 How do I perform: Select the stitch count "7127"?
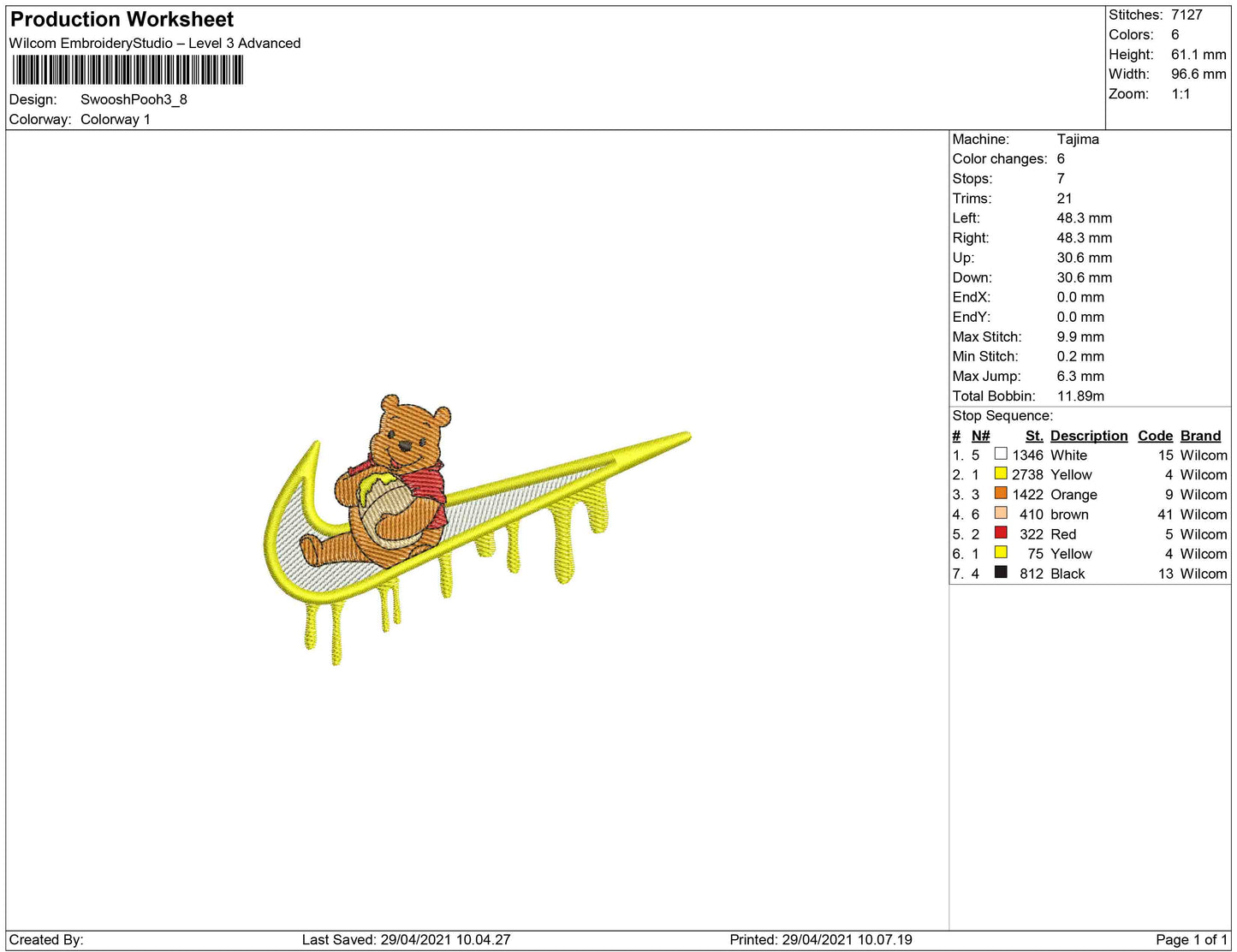[x=1186, y=15]
